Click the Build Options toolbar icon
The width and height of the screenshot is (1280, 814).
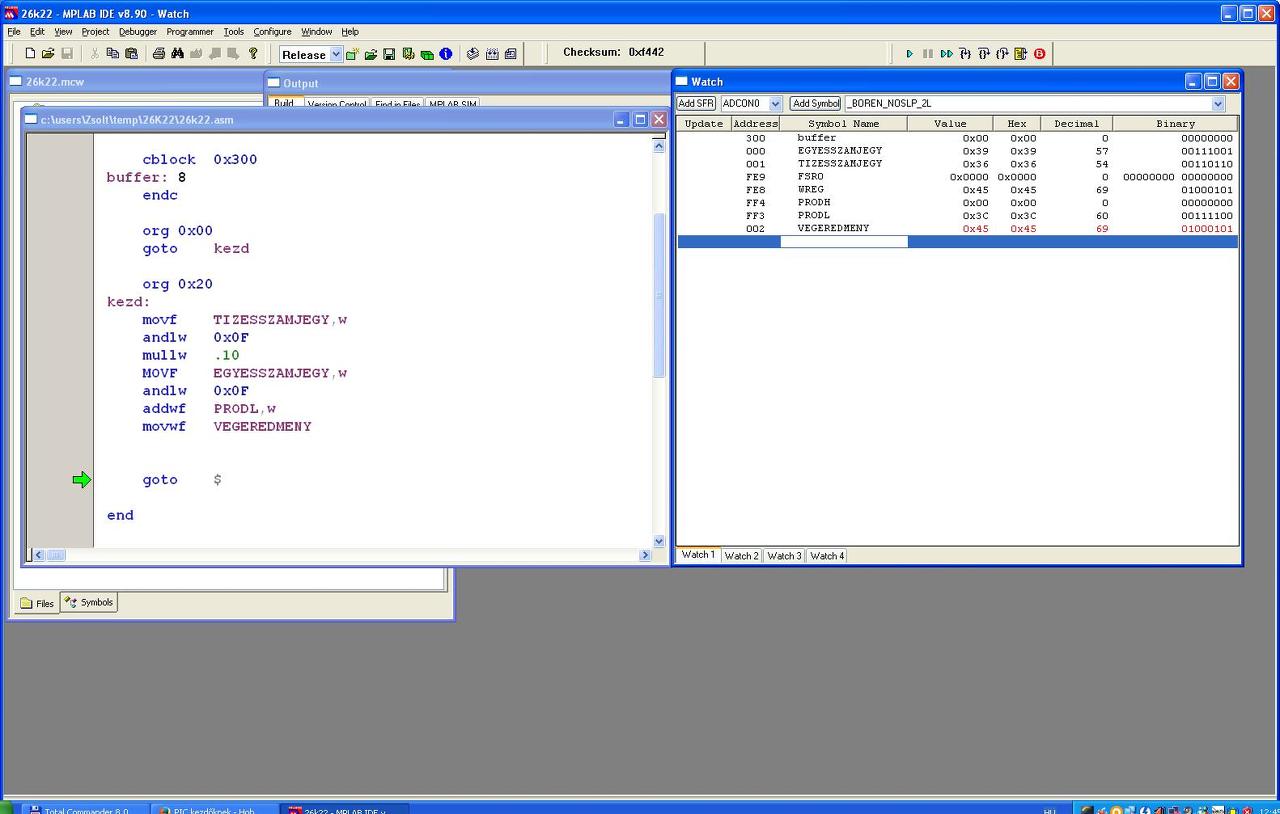409,54
